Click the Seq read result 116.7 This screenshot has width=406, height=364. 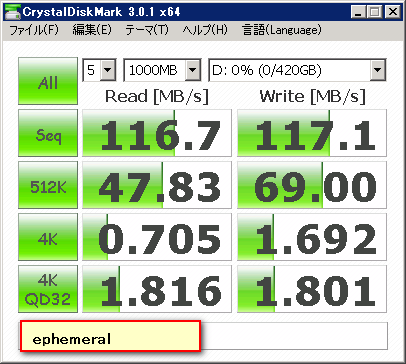point(157,133)
